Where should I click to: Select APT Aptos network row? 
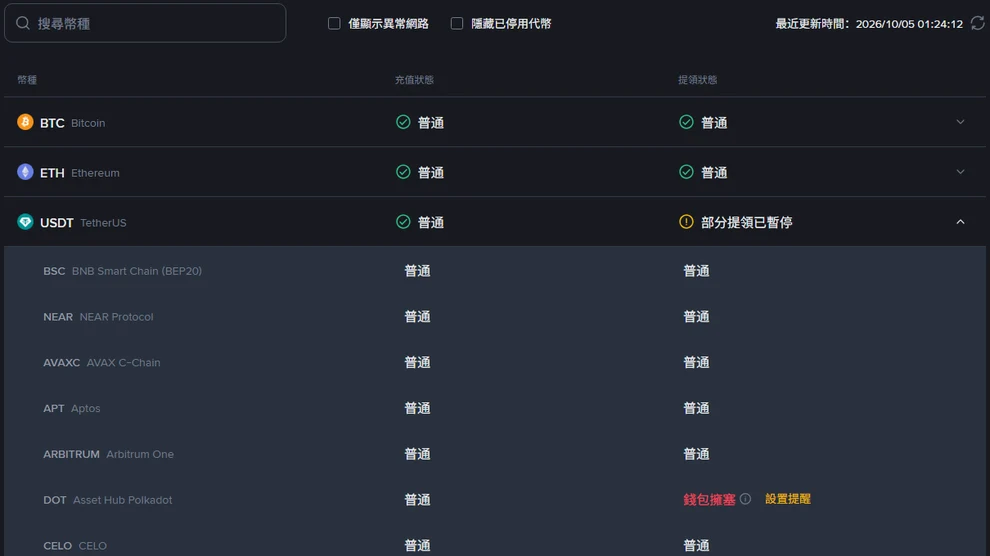pyautogui.click(x=495, y=408)
